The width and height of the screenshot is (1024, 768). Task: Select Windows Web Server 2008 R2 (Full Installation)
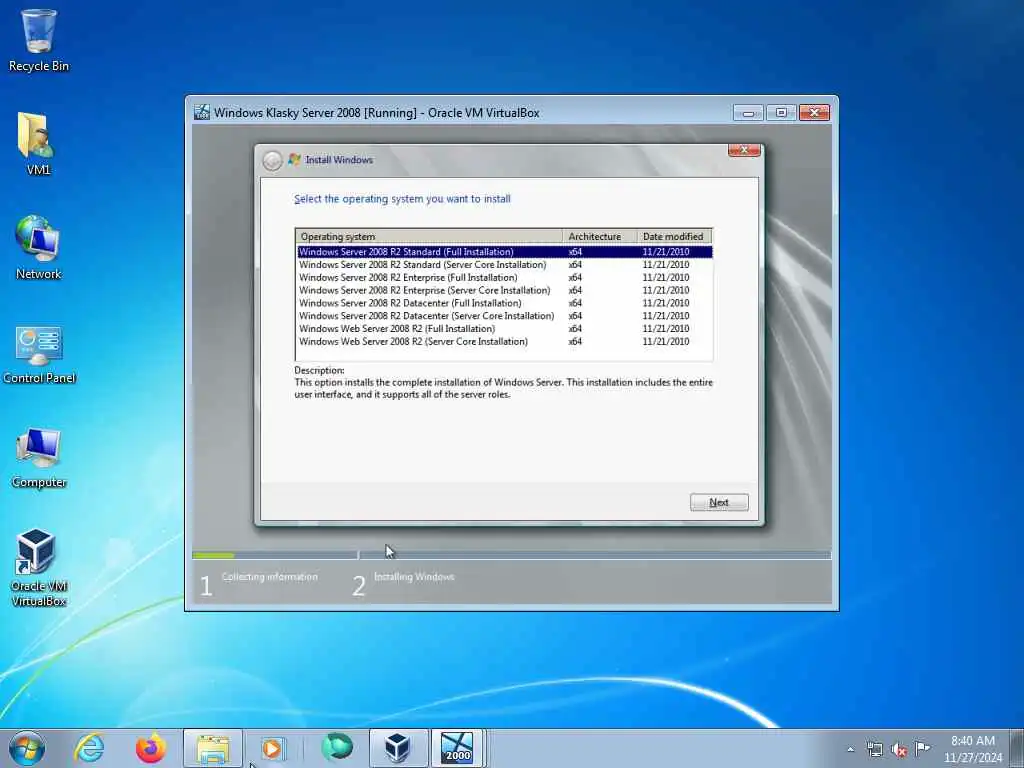(504, 328)
